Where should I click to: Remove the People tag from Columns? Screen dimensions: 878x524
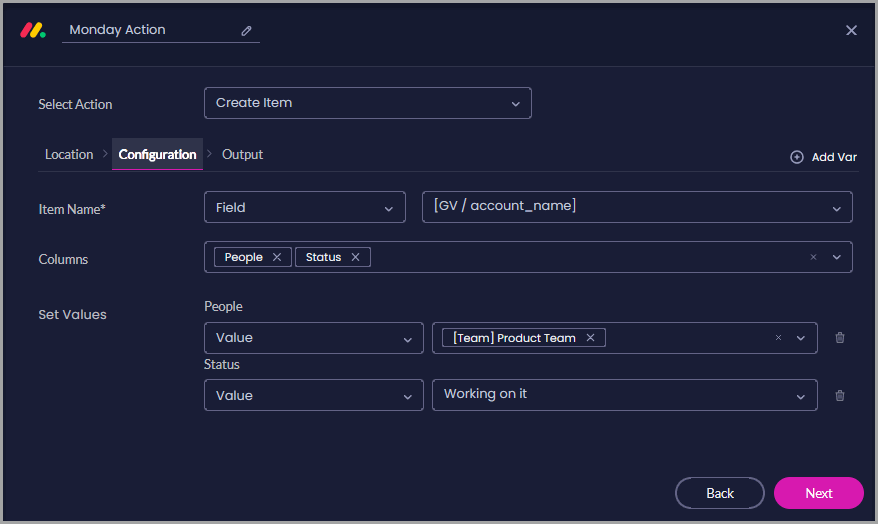(x=277, y=257)
